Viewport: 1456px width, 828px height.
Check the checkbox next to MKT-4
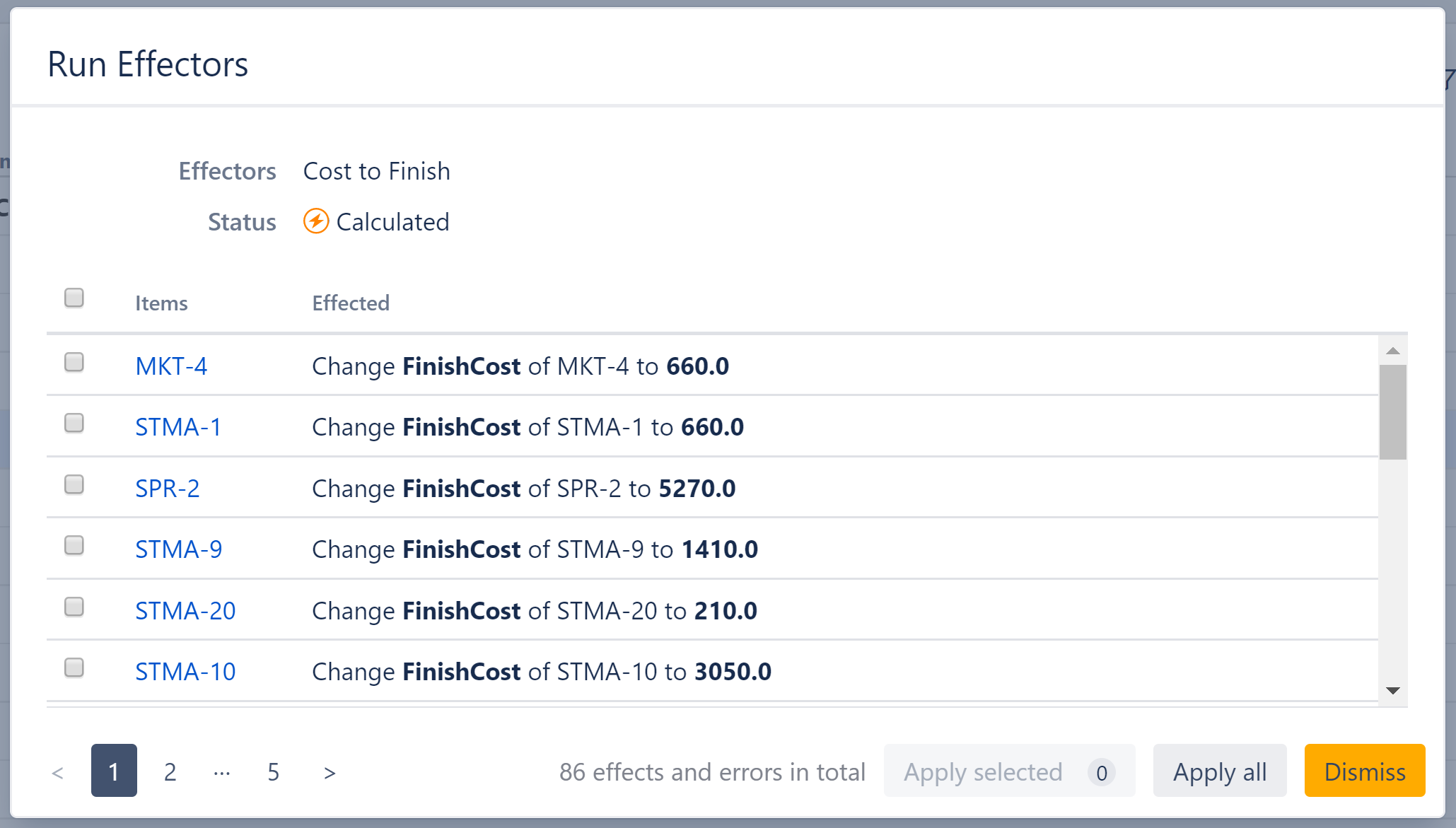tap(74, 363)
